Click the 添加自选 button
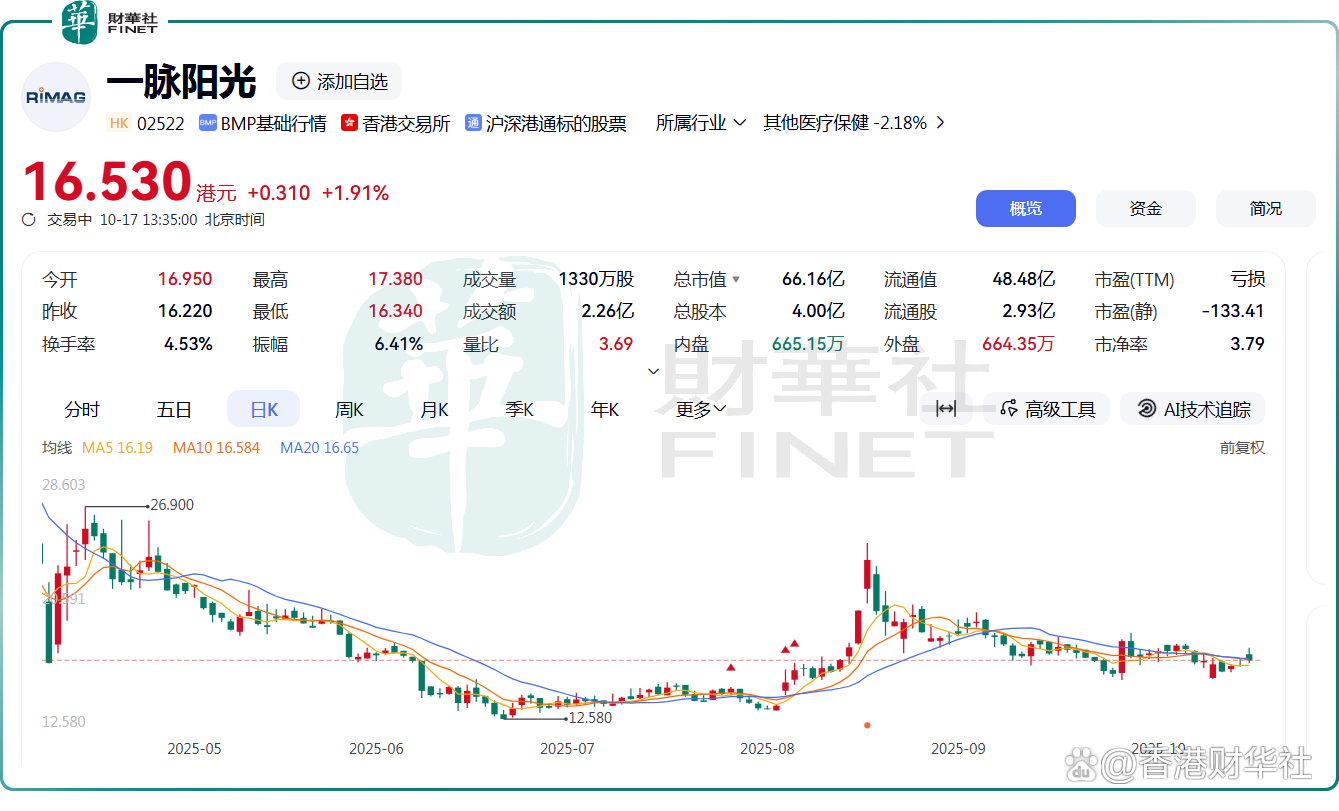 (339, 82)
